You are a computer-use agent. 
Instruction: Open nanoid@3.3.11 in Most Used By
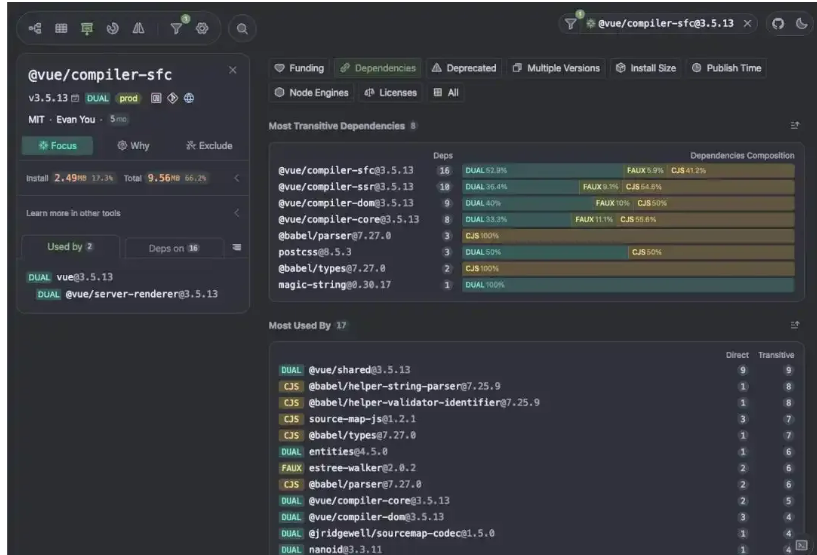click(345, 550)
